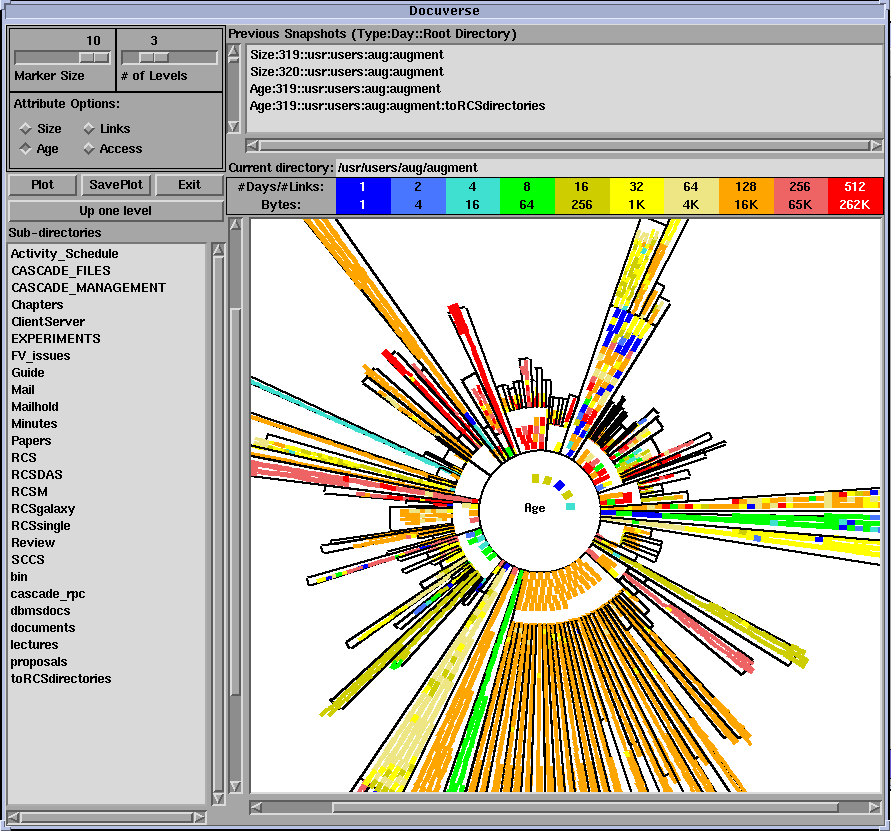Click the Current directory path field
The height and width of the screenshot is (831, 891).
[610, 168]
